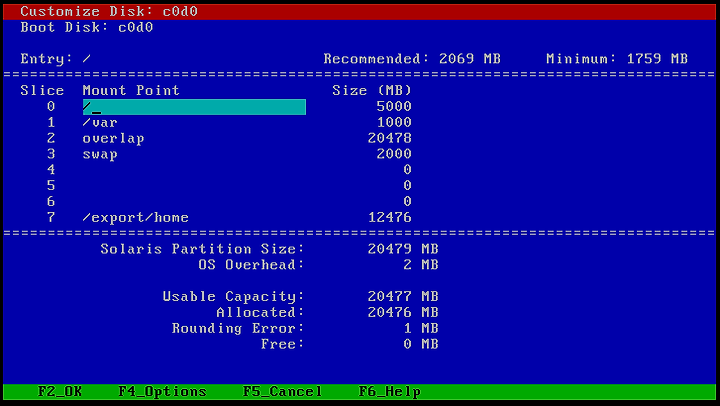Select the overlap mount point entry

[113, 138]
